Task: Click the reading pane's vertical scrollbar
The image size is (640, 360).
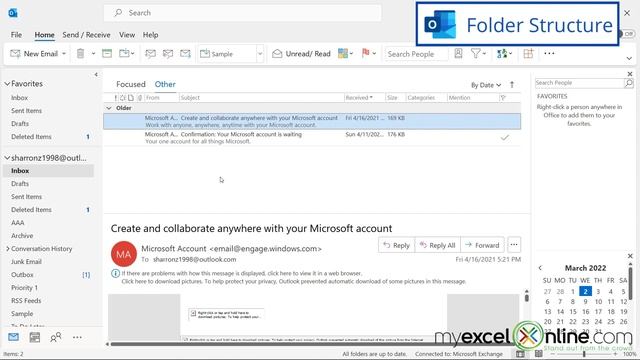Action: pos(527,297)
